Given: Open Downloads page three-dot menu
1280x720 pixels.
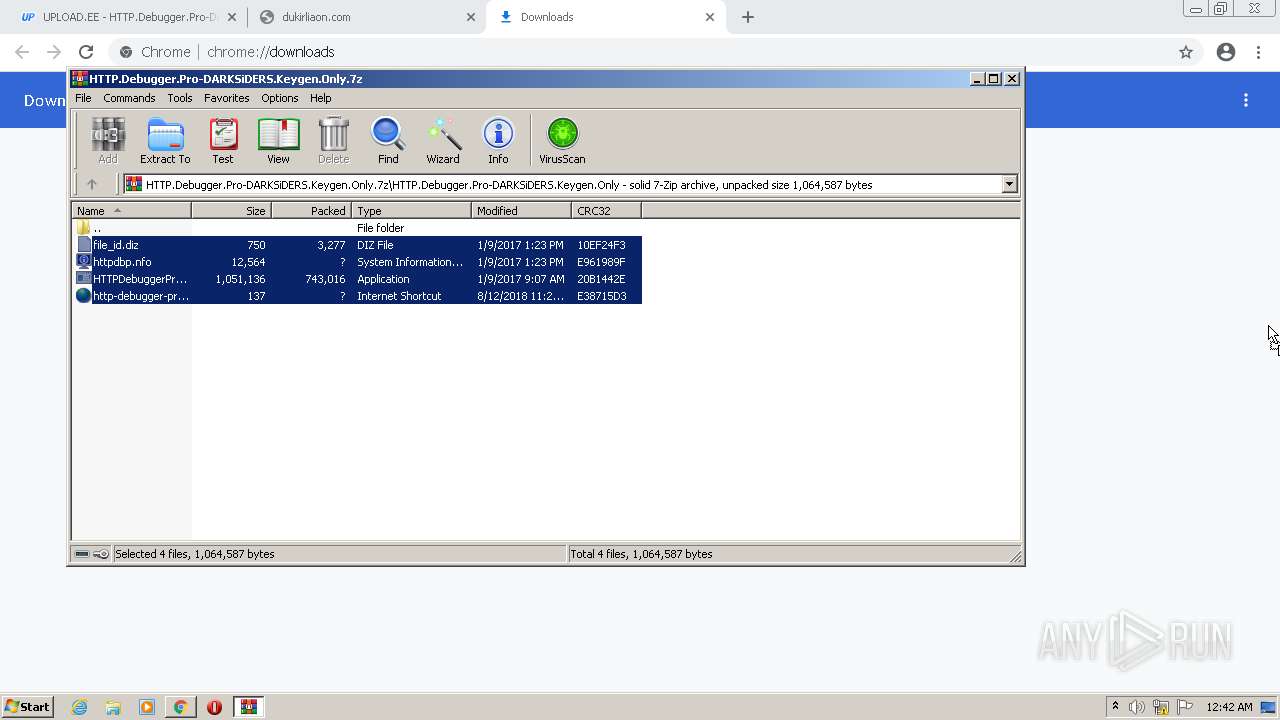Looking at the screenshot, I should [x=1246, y=100].
